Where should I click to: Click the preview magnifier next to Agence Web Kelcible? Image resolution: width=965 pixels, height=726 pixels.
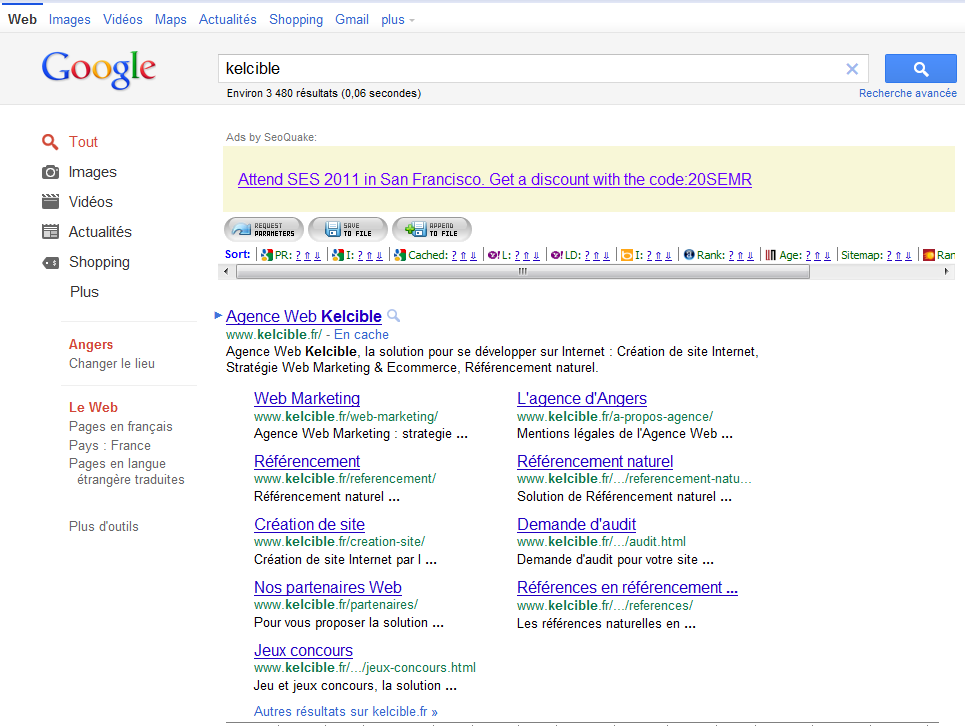click(x=394, y=316)
